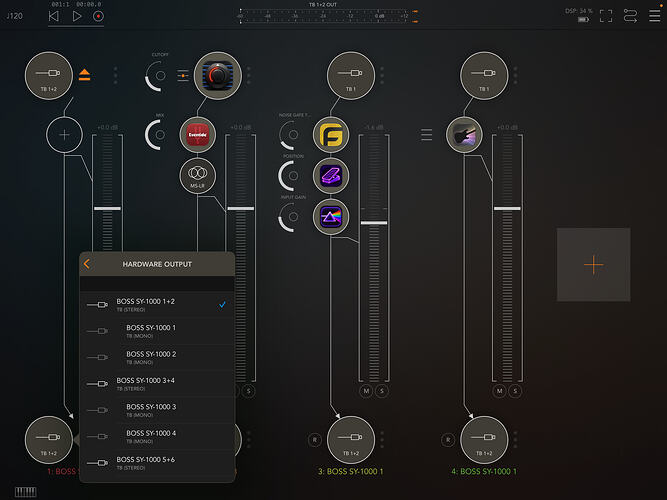The width and height of the screenshot is (667, 500).
Task: Open the Eventide plugin node
Action: click(197, 135)
